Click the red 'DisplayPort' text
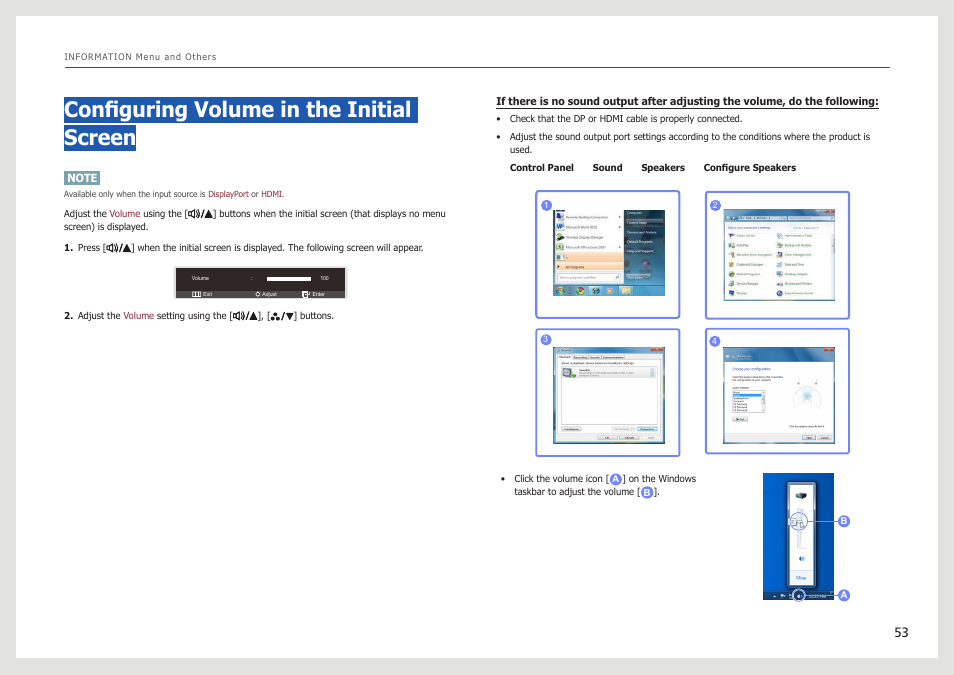This screenshot has width=954, height=675. pos(228,194)
